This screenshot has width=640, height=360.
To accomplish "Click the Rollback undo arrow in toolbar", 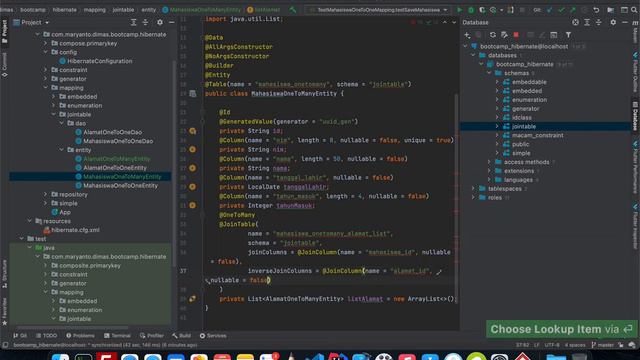I will point(596,10).
